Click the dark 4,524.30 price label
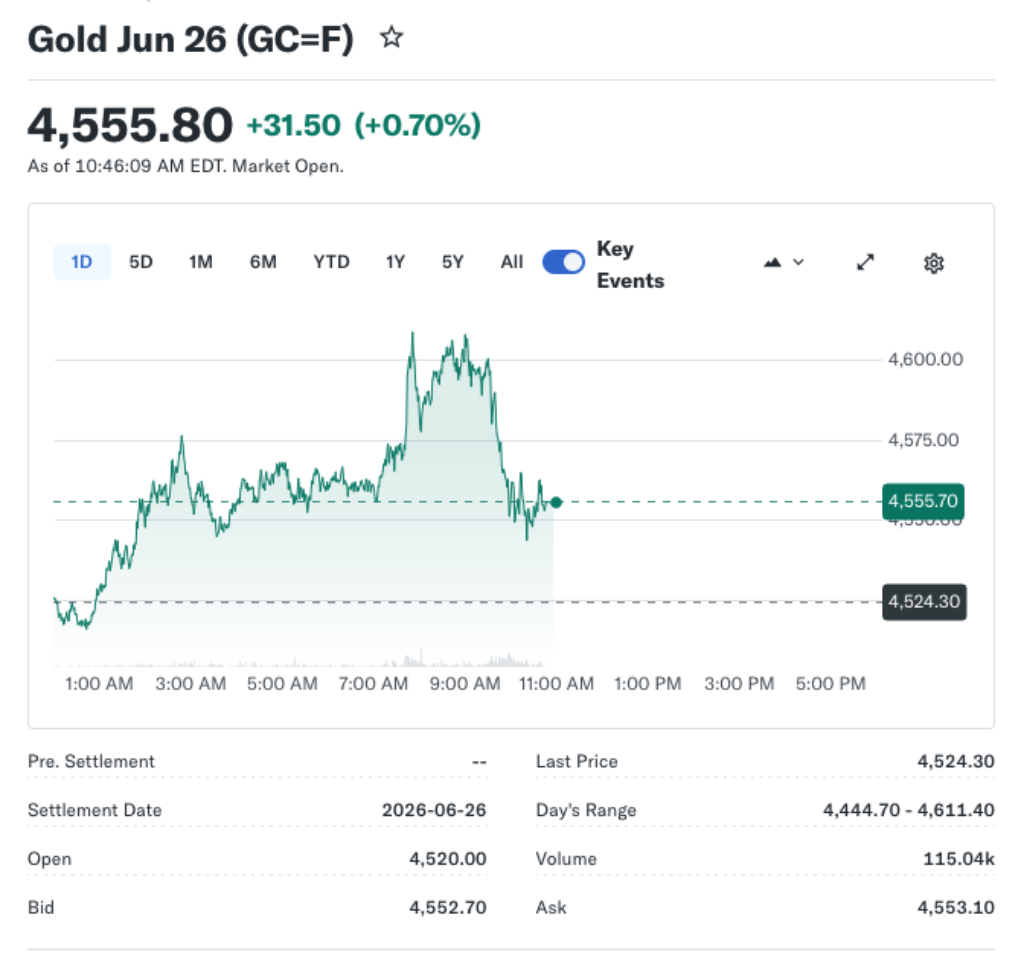 [x=922, y=602]
